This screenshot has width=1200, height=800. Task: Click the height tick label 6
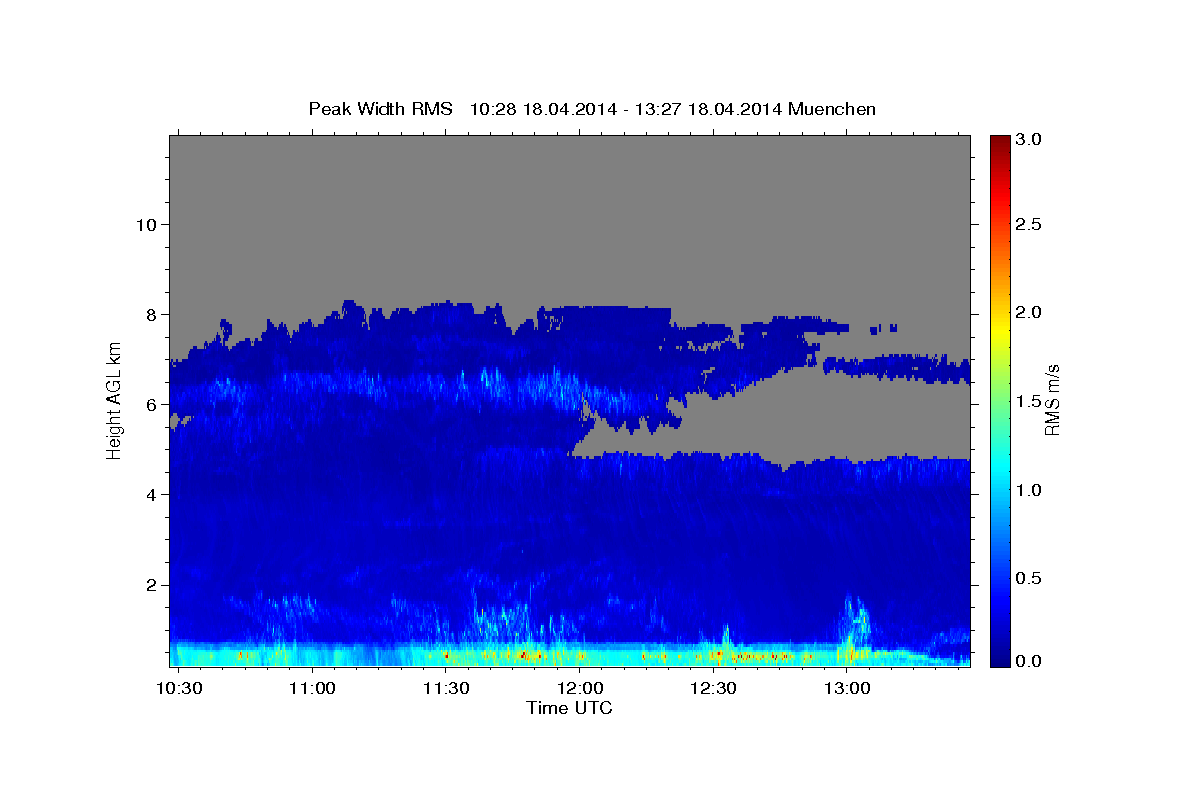pyautogui.click(x=150, y=405)
